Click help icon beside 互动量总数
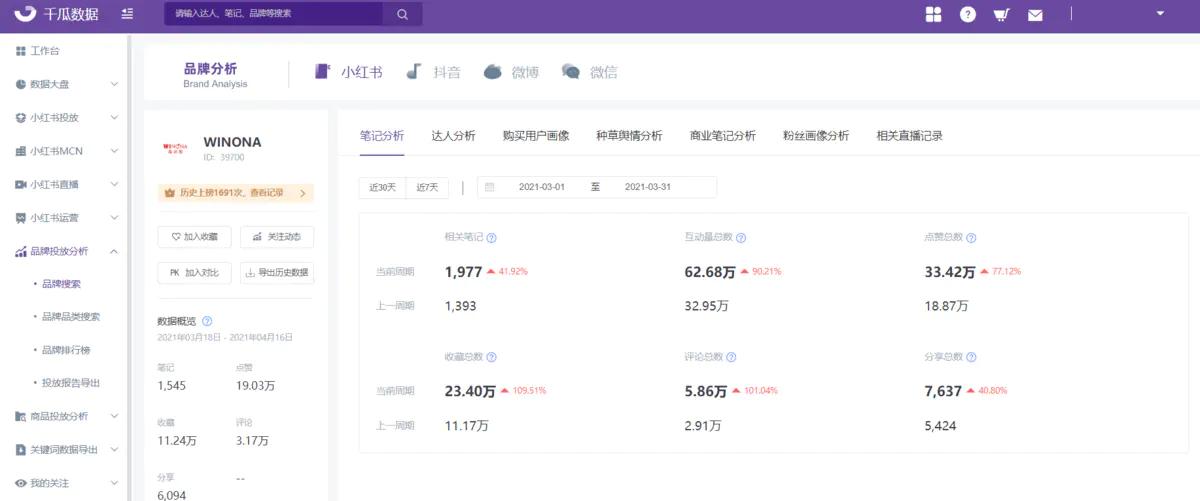This screenshot has width=1200, height=501. click(741, 238)
